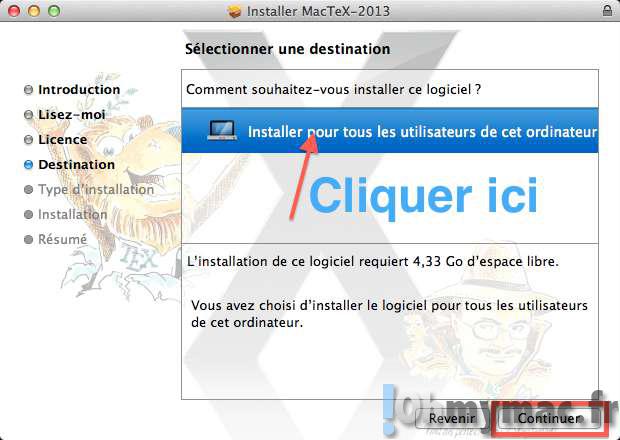Click the laptop icon in destination row
Screen dimensions: 620x440
[x=222, y=130]
